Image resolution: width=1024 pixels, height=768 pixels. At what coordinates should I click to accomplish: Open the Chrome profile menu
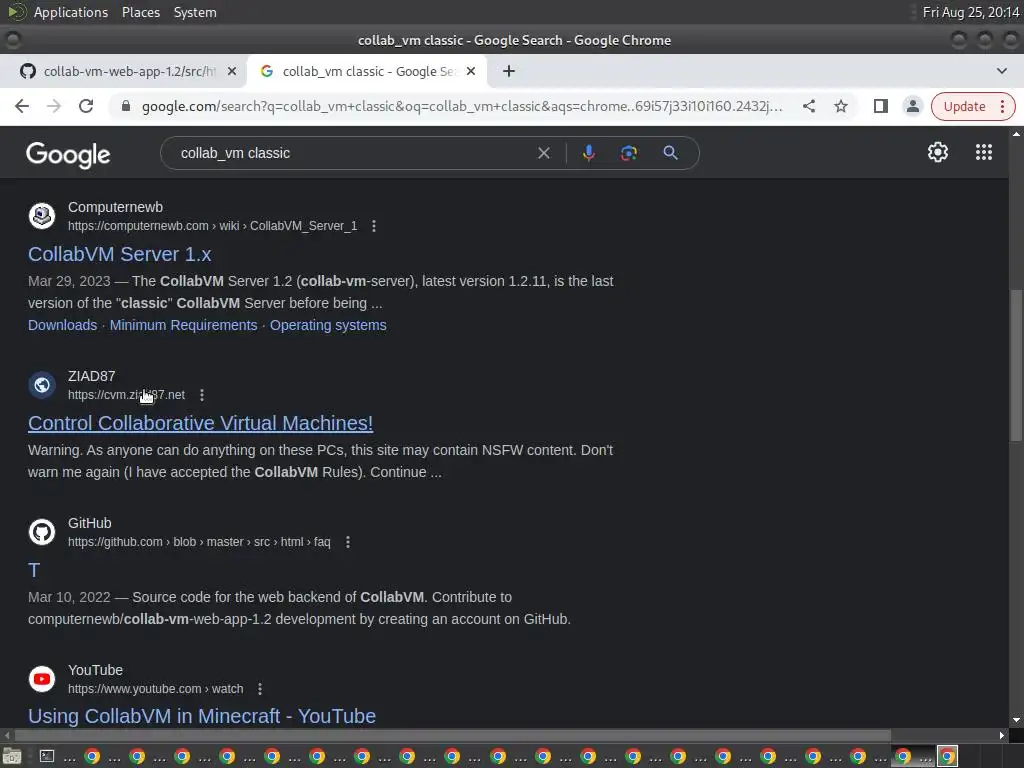[912, 106]
